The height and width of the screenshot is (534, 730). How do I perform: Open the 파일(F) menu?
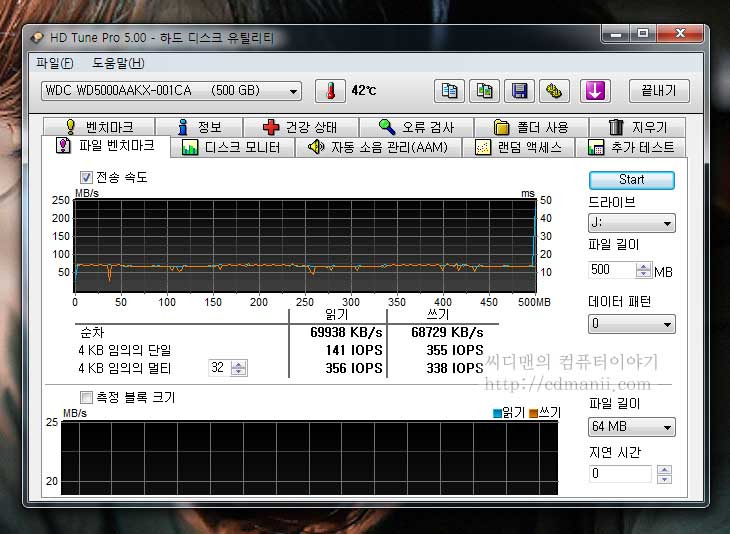54,63
